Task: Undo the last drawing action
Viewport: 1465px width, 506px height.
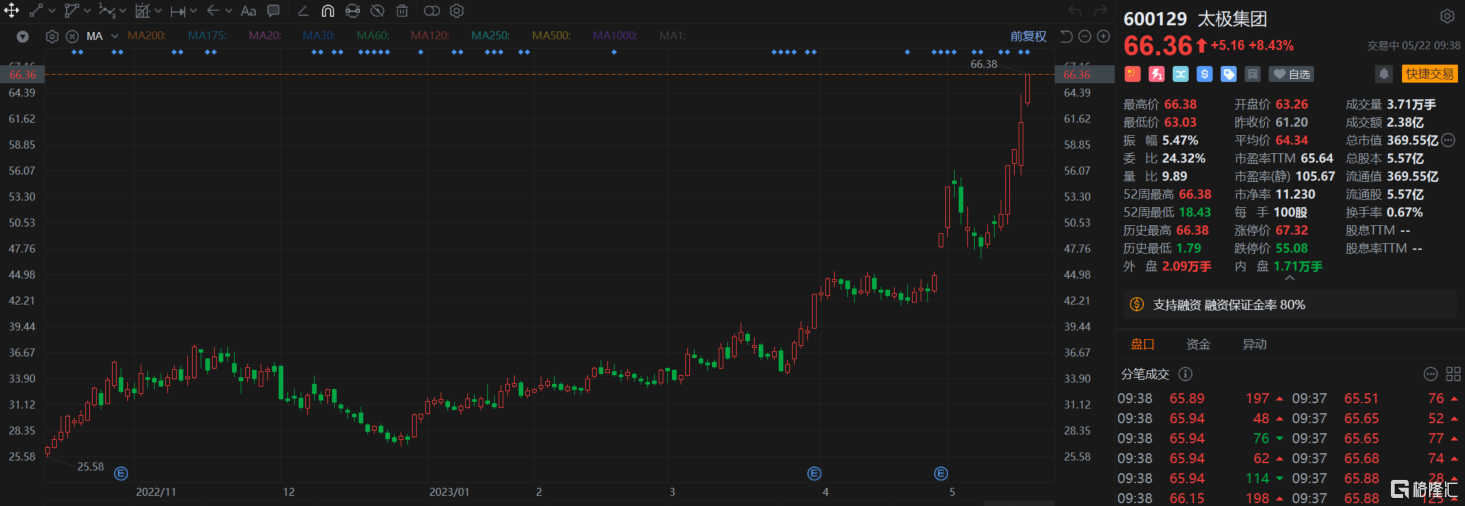Action: pos(1075,11)
